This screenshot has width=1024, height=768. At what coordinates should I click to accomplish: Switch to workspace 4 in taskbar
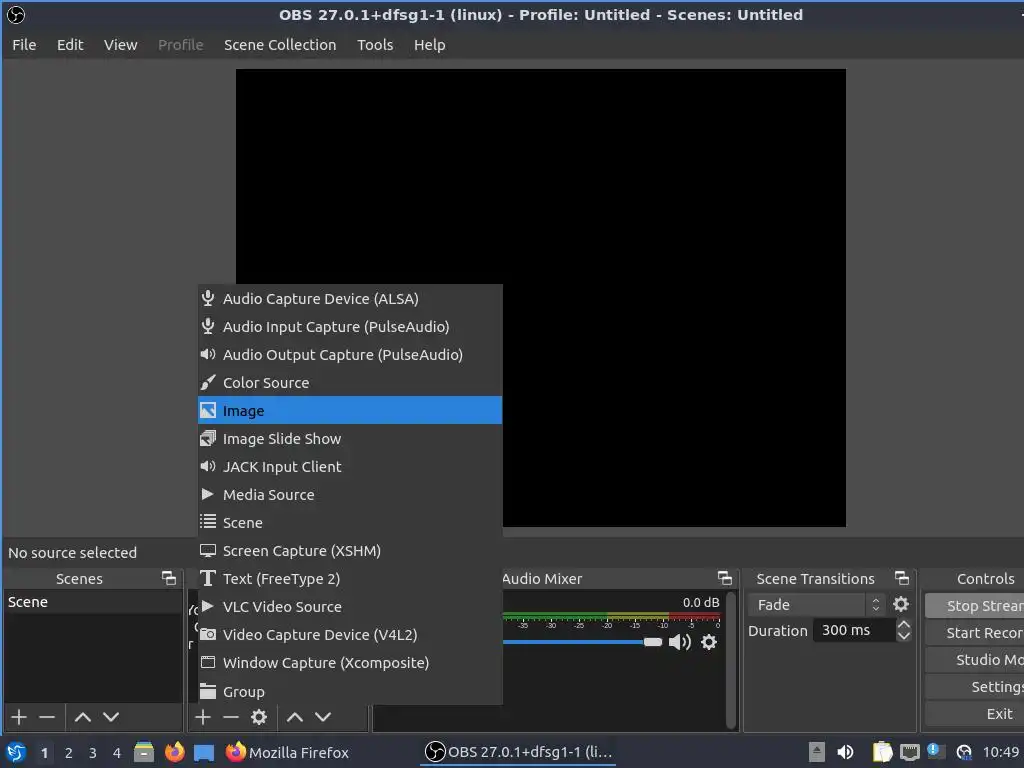pos(117,753)
